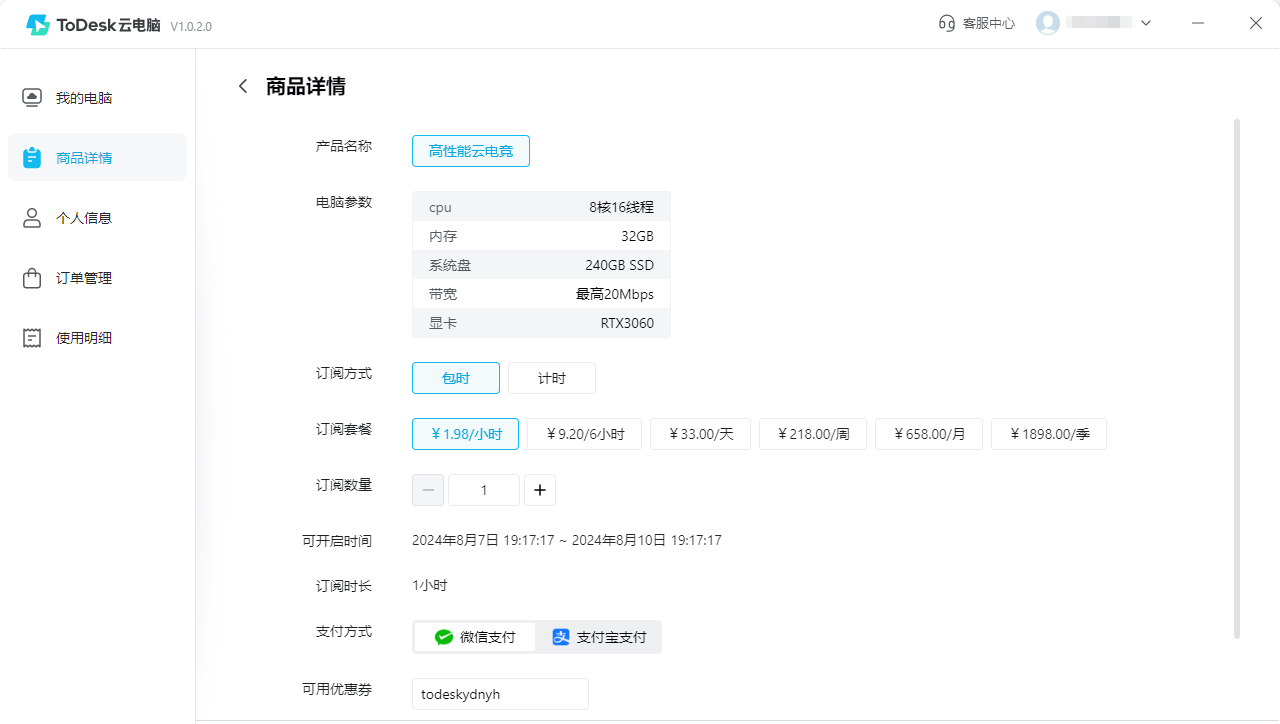The image size is (1280, 724).
Task: Click 个人信息 person icon in sidebar
Action: (32, 218)
